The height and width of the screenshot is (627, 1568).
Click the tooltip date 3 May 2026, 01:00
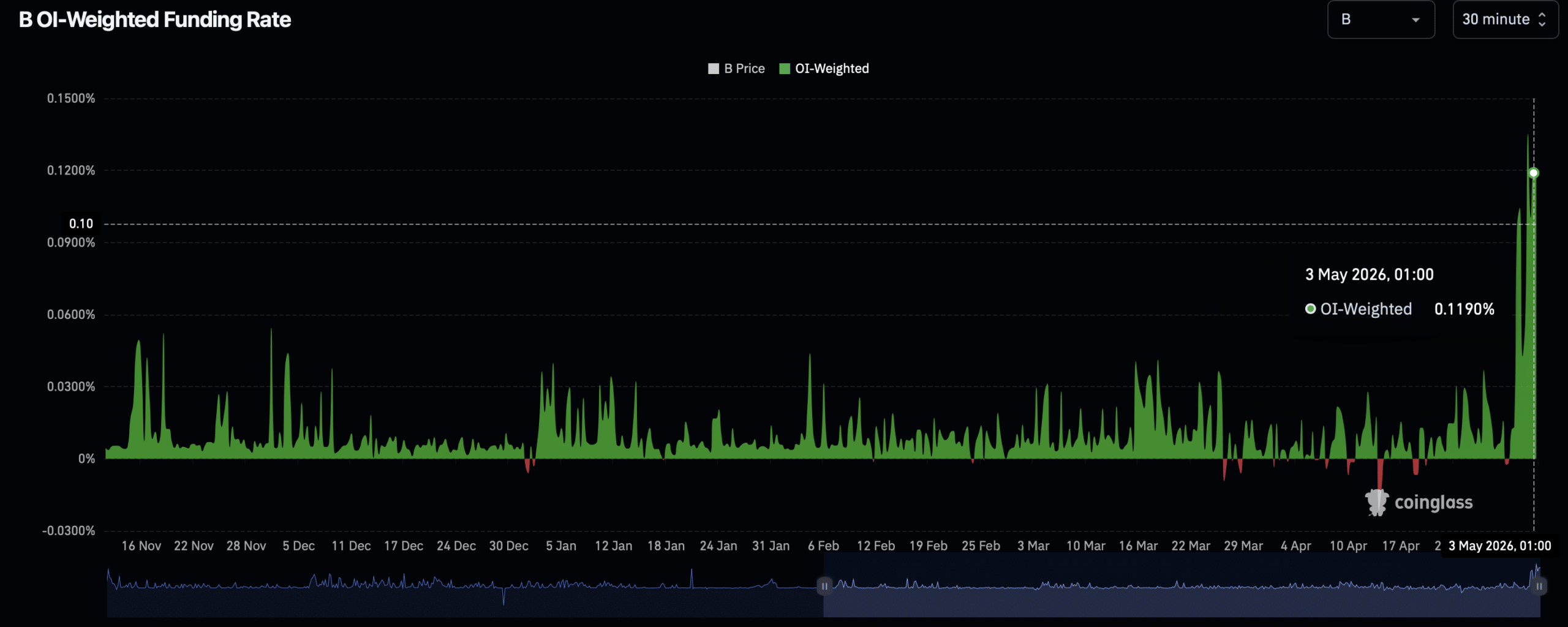[x=1370, y=274]
